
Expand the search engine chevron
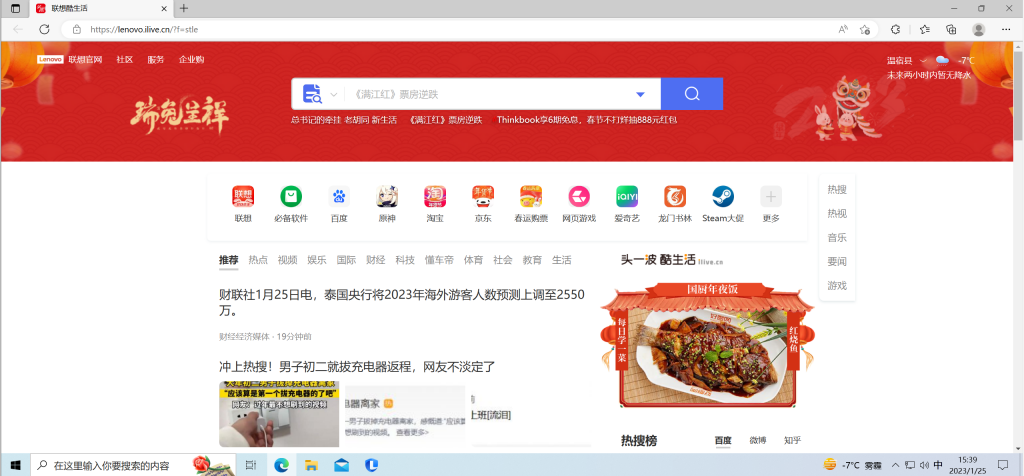334,95
